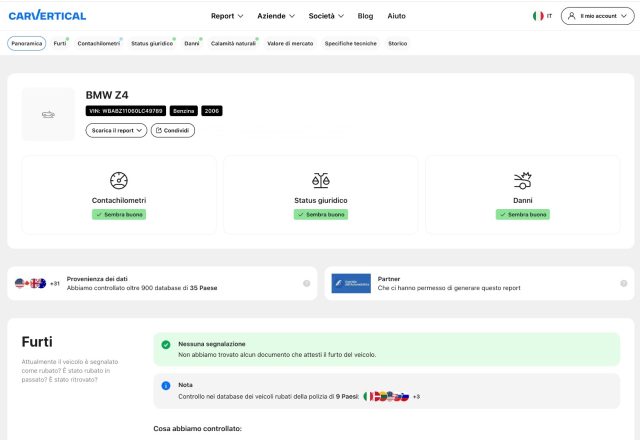Click the blue Nota info icon
The height and width of the screenshot is (440, 640).
[x=166, y=385]
